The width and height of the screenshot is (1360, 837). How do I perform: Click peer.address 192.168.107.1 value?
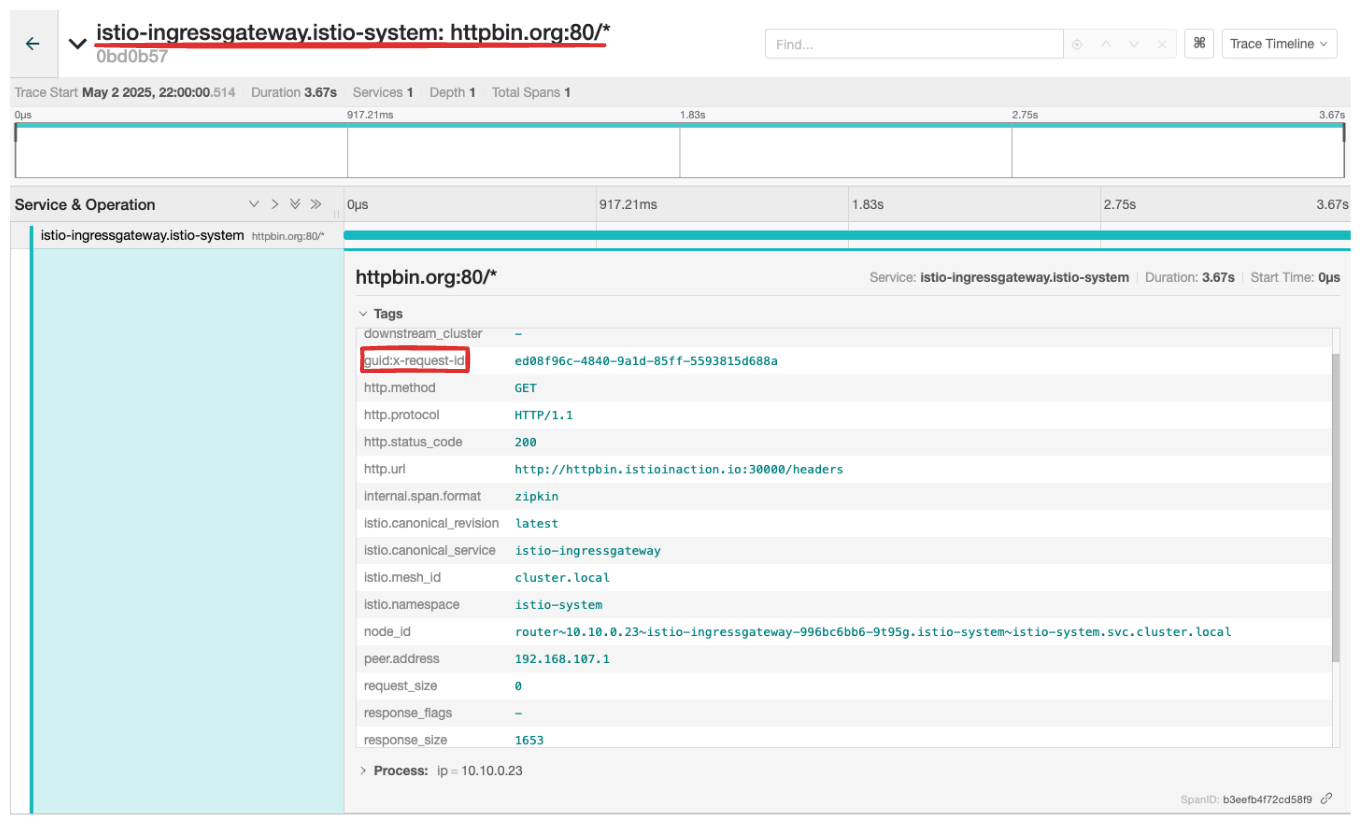(561, 659)
